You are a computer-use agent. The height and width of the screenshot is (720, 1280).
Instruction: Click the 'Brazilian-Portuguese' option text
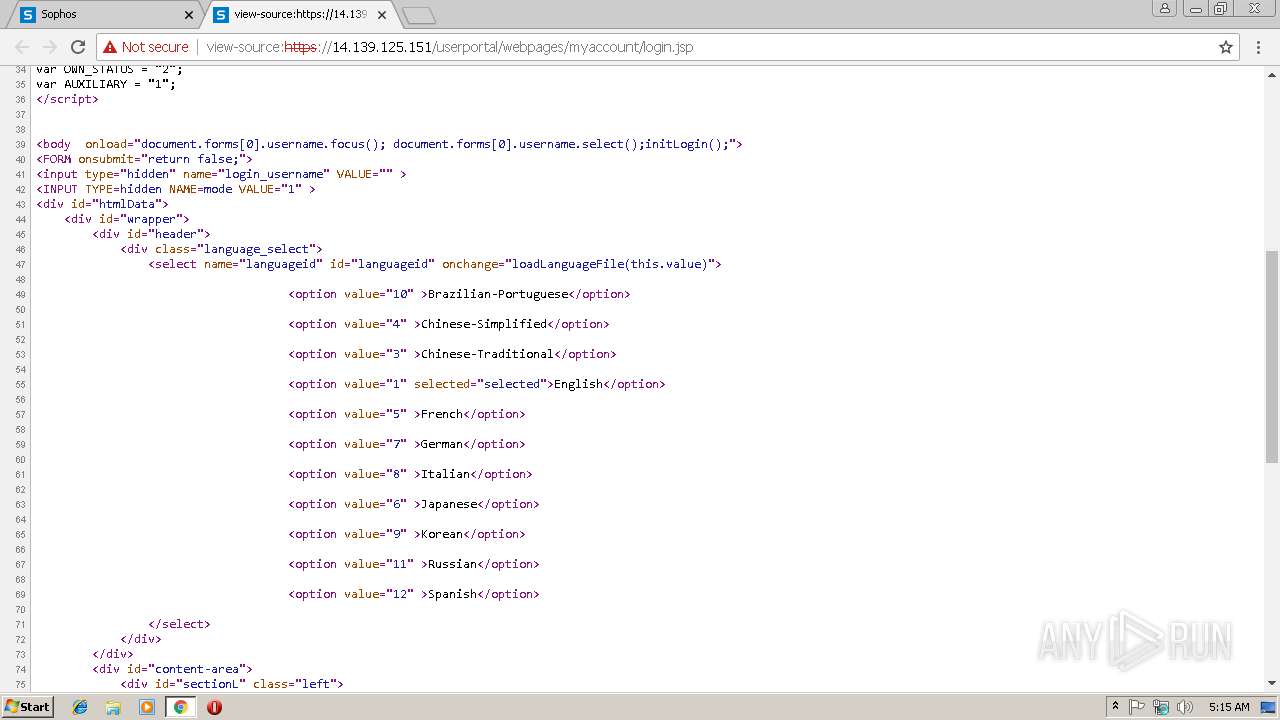(498, 294)
